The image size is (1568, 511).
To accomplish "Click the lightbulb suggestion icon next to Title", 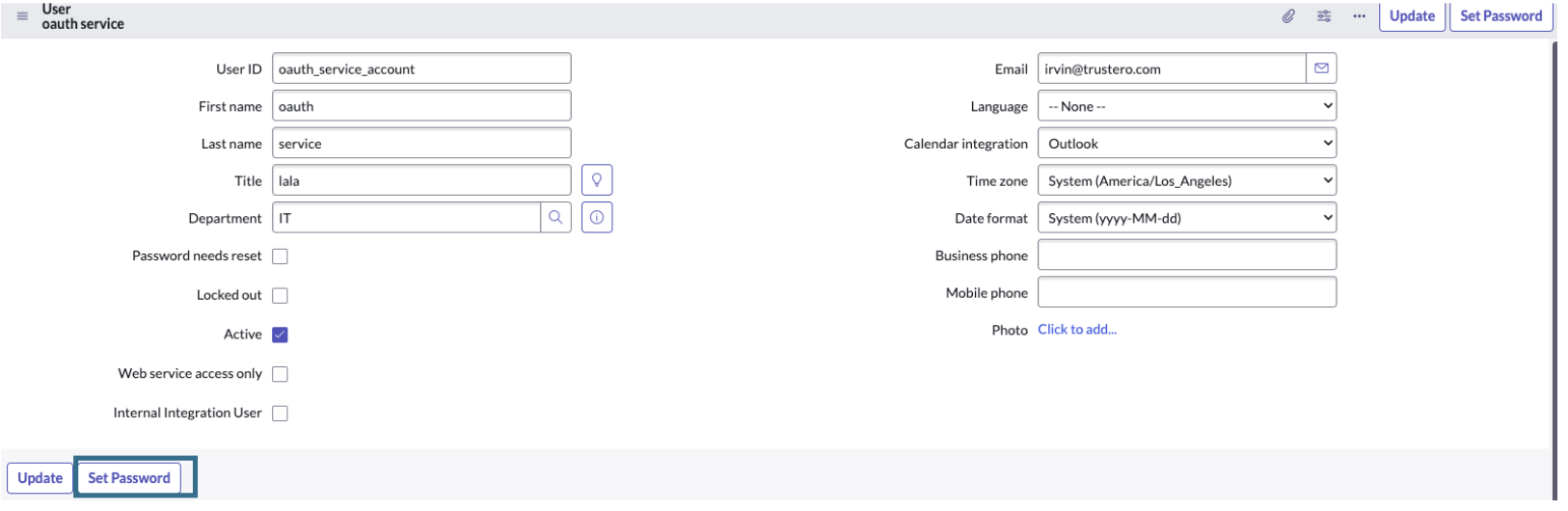I will [x=597, y=180].
